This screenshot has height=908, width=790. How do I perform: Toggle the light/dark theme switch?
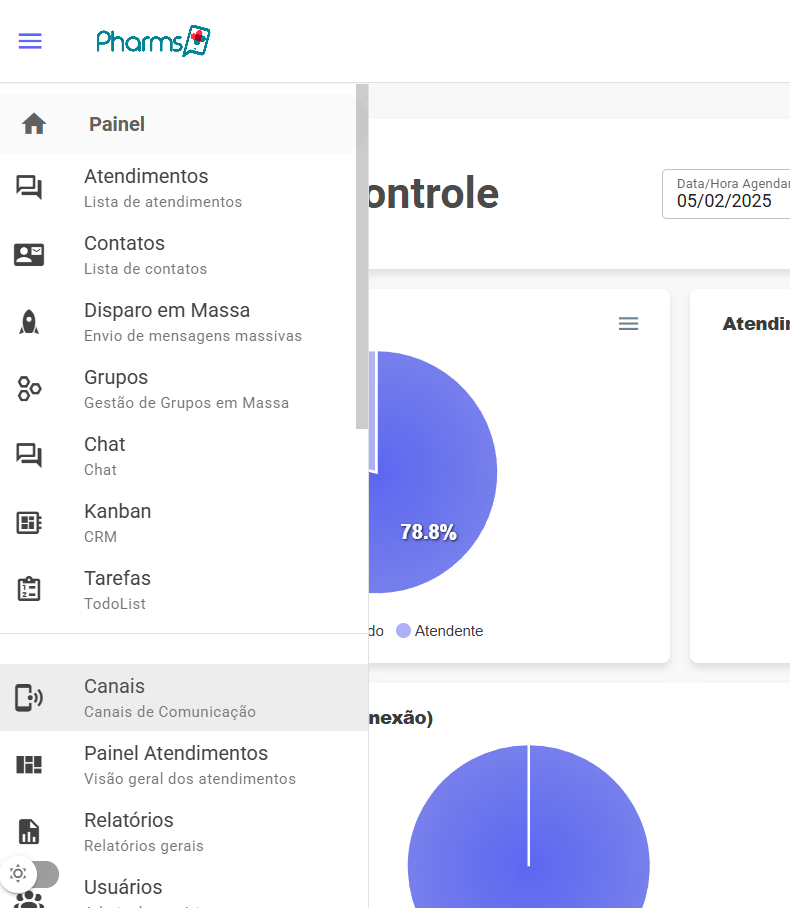tap(30, 874)
